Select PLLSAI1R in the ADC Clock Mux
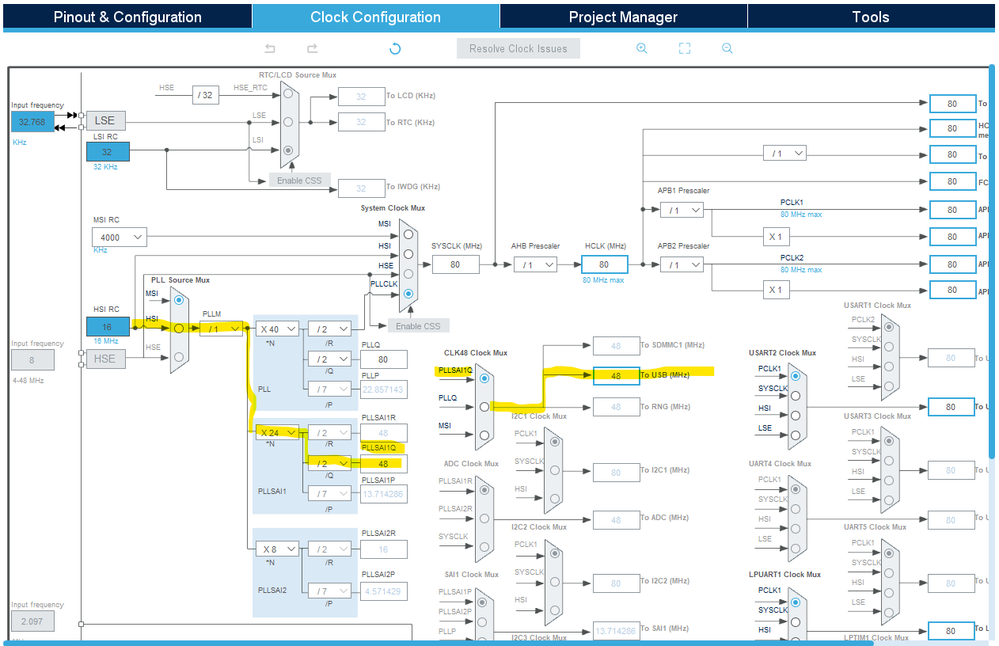Screen dimensions: 999x646 point(484,490)
